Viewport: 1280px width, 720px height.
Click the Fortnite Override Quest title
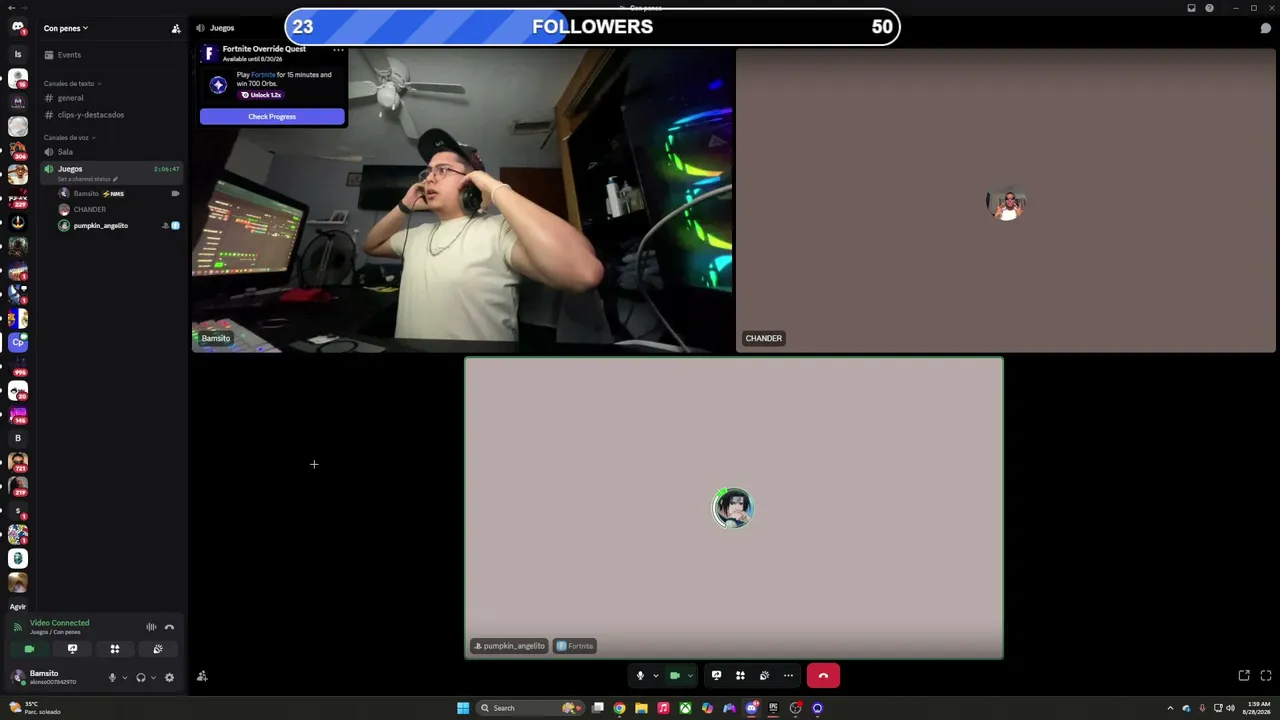point(264,49)
